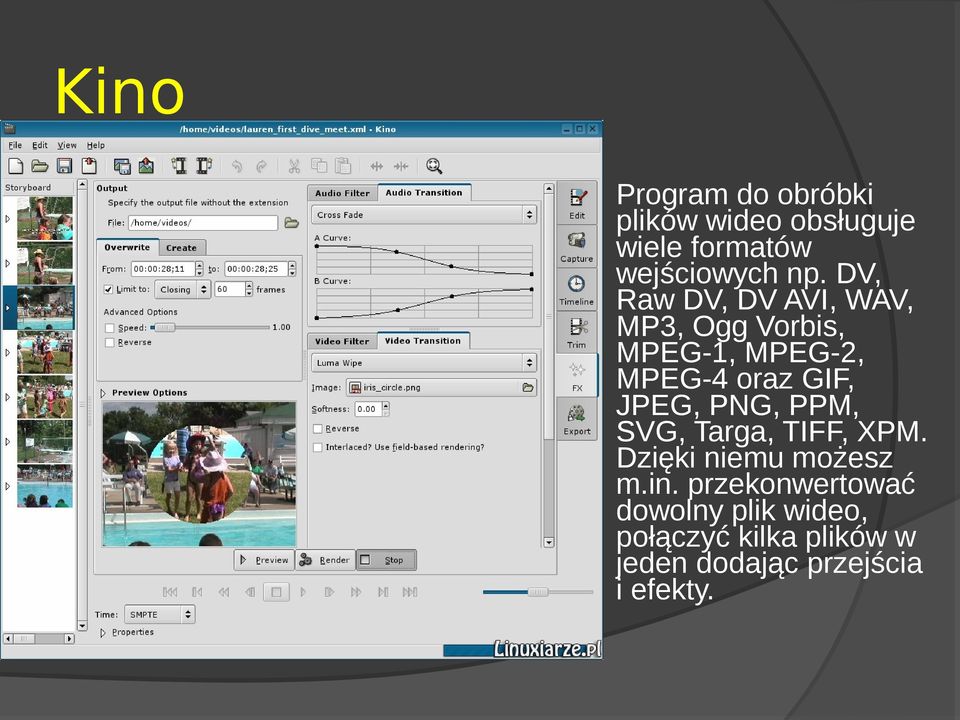Switch to the Video Filter tab
This screenshot has width=960, height=720.
point(342,342)
